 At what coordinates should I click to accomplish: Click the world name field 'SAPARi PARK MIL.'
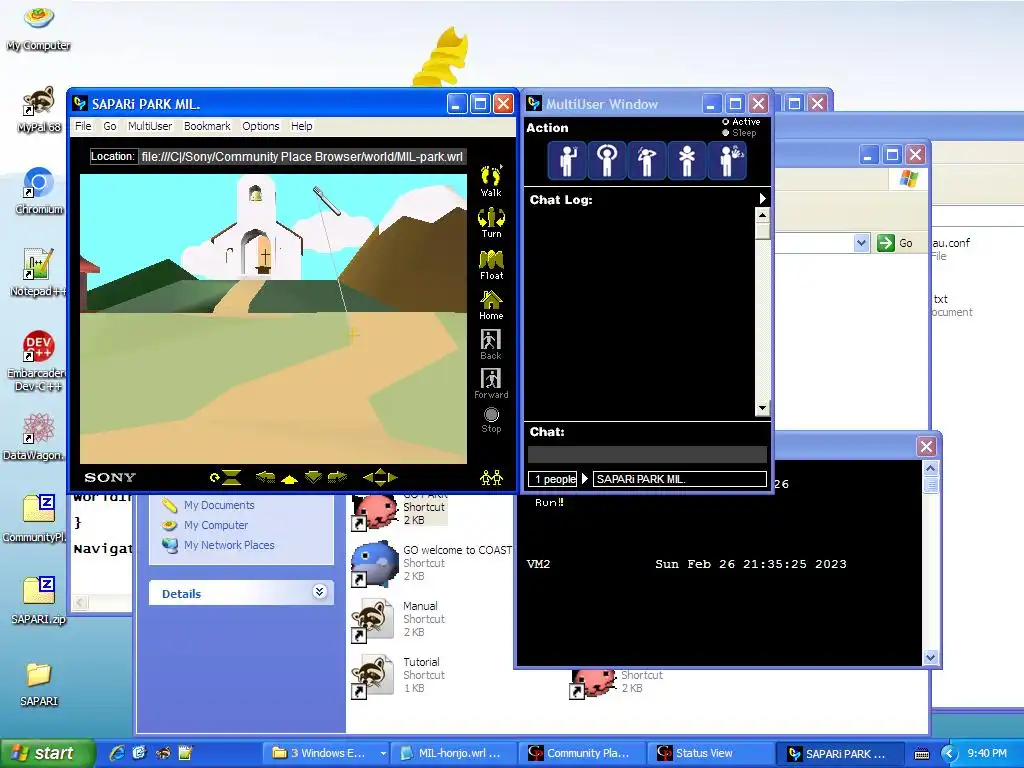pyautogui.click(x=680, y=479)
